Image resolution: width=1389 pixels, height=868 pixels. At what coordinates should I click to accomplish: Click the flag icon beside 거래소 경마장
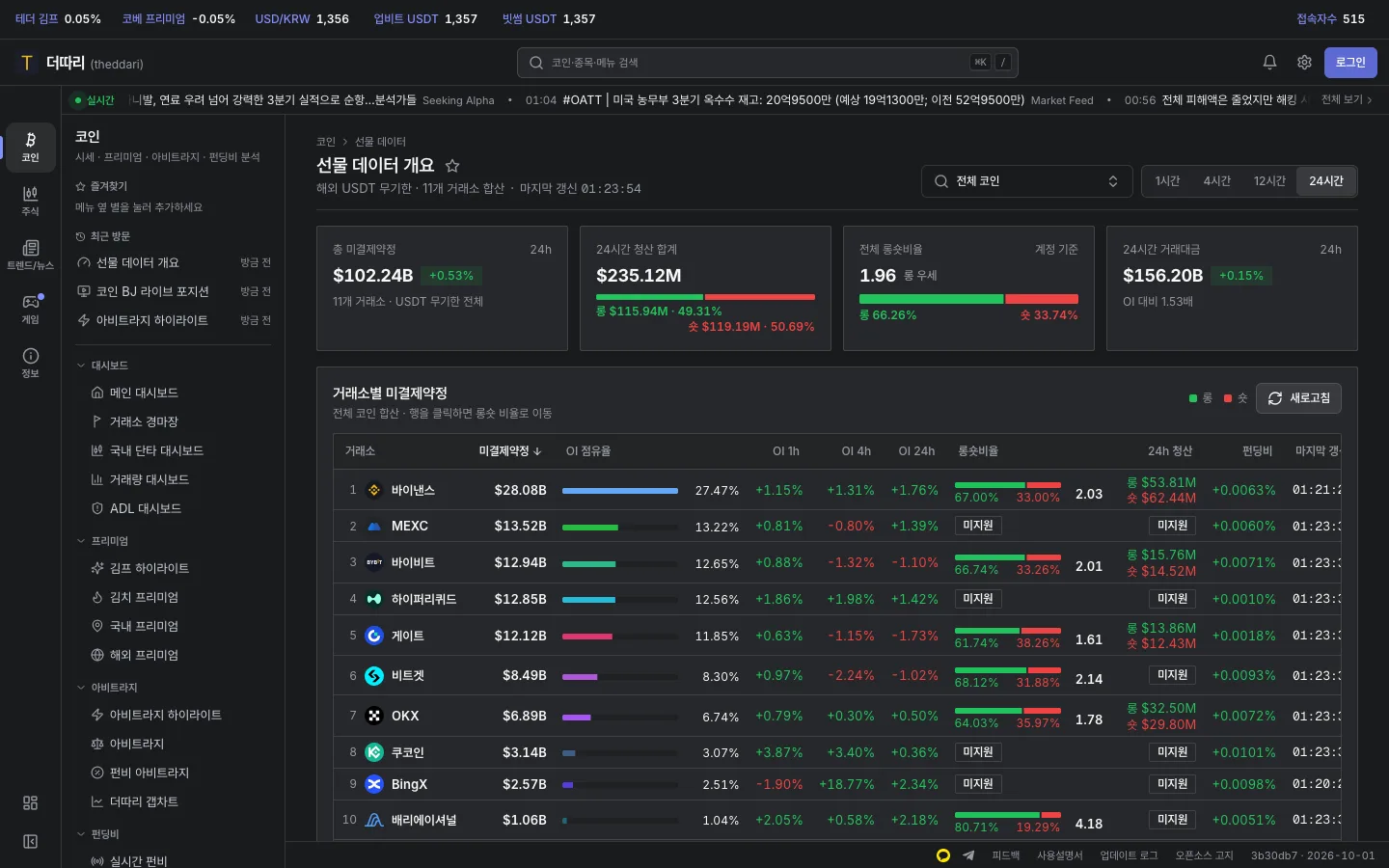(97, 421)
